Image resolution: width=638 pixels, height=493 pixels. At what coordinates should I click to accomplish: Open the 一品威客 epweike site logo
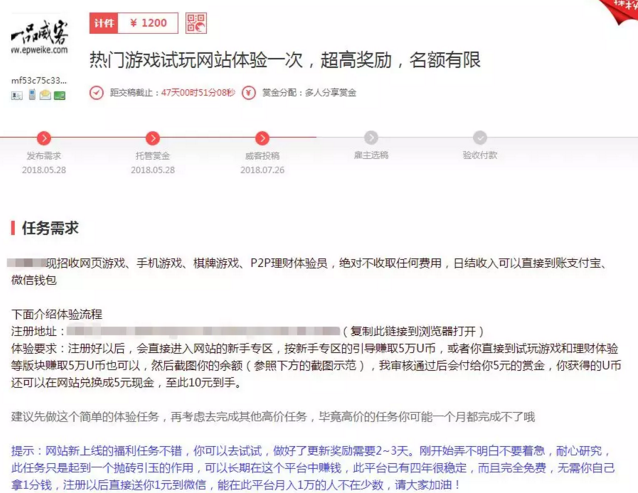point(40,38)
